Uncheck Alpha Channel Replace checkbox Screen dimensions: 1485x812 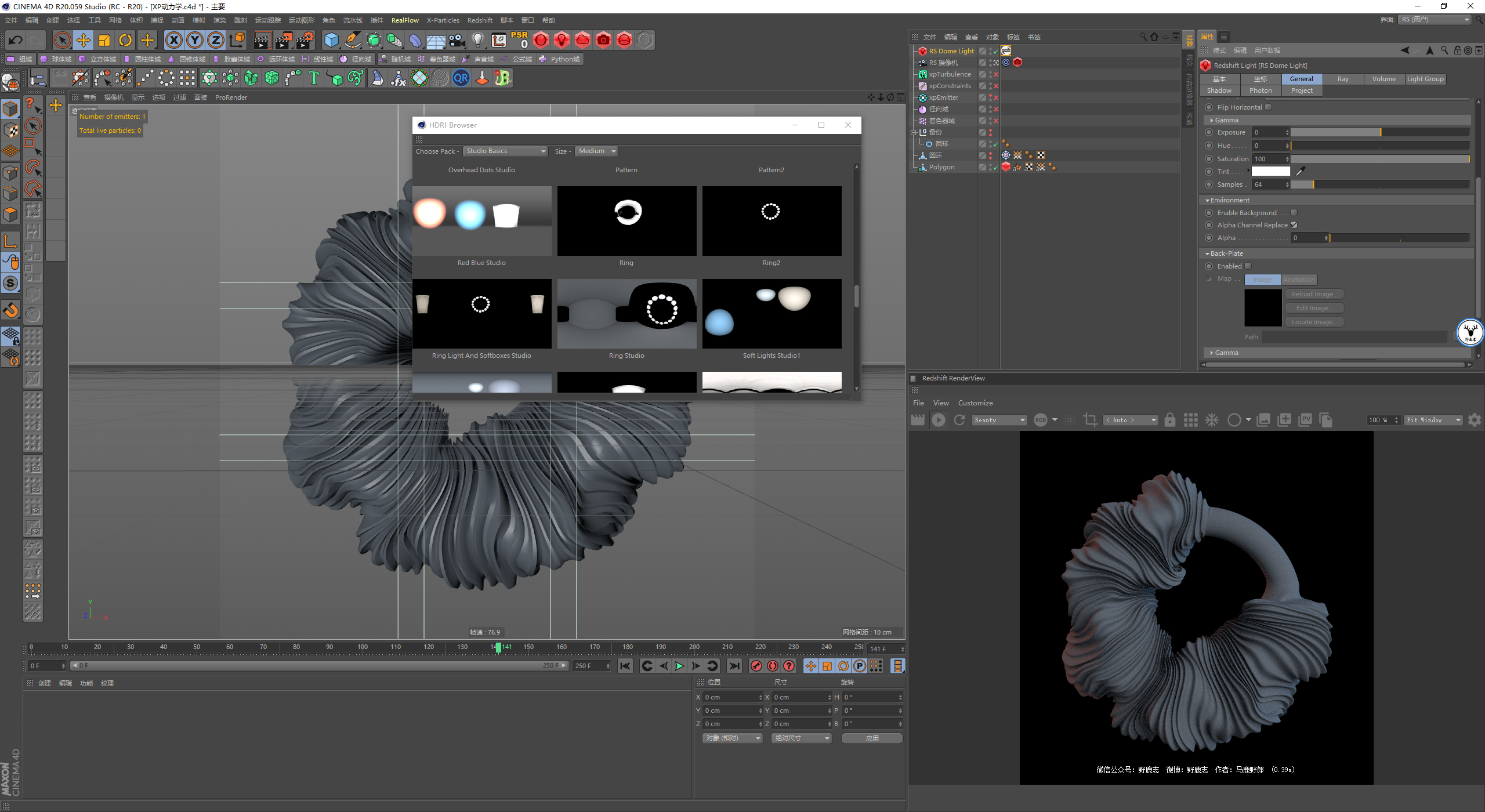1294,225
